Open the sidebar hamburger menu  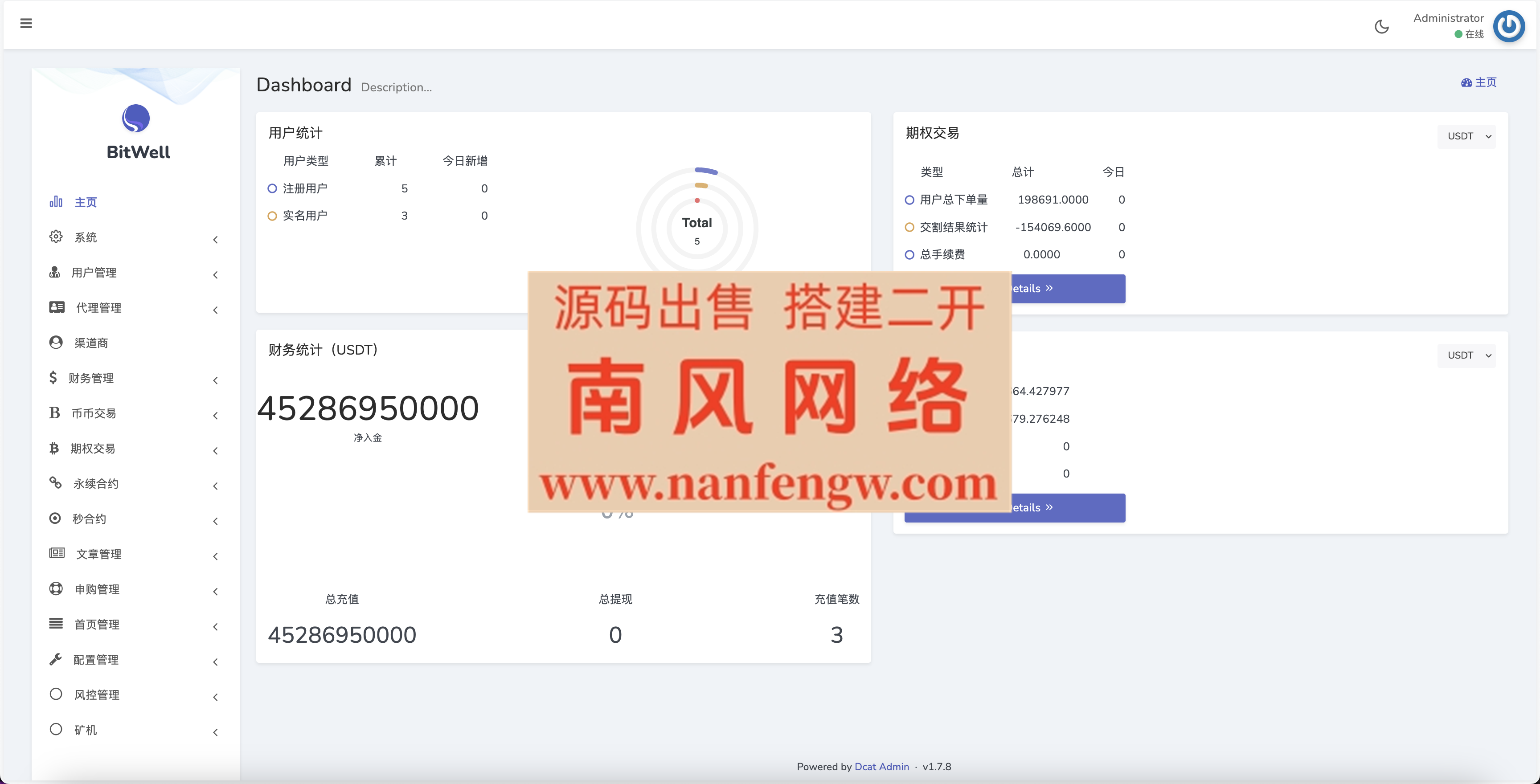point(26,23)
